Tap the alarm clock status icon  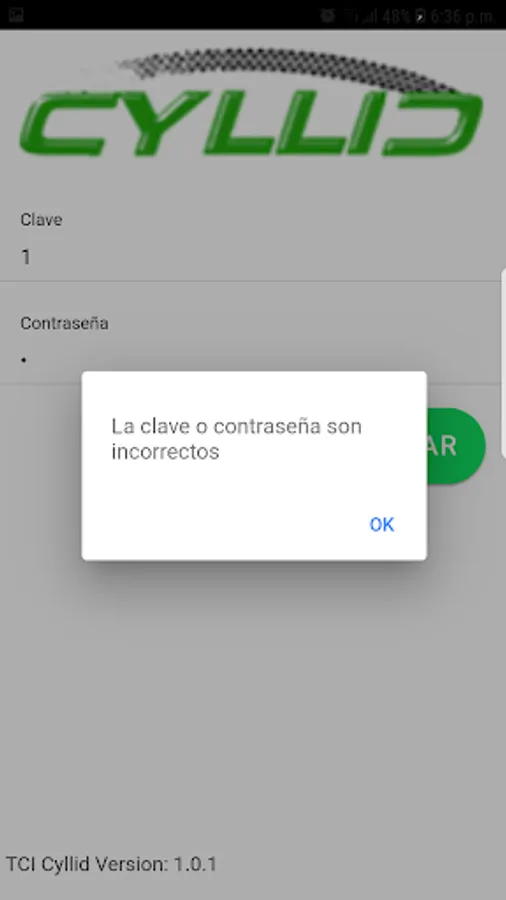(x=328, y=16)
